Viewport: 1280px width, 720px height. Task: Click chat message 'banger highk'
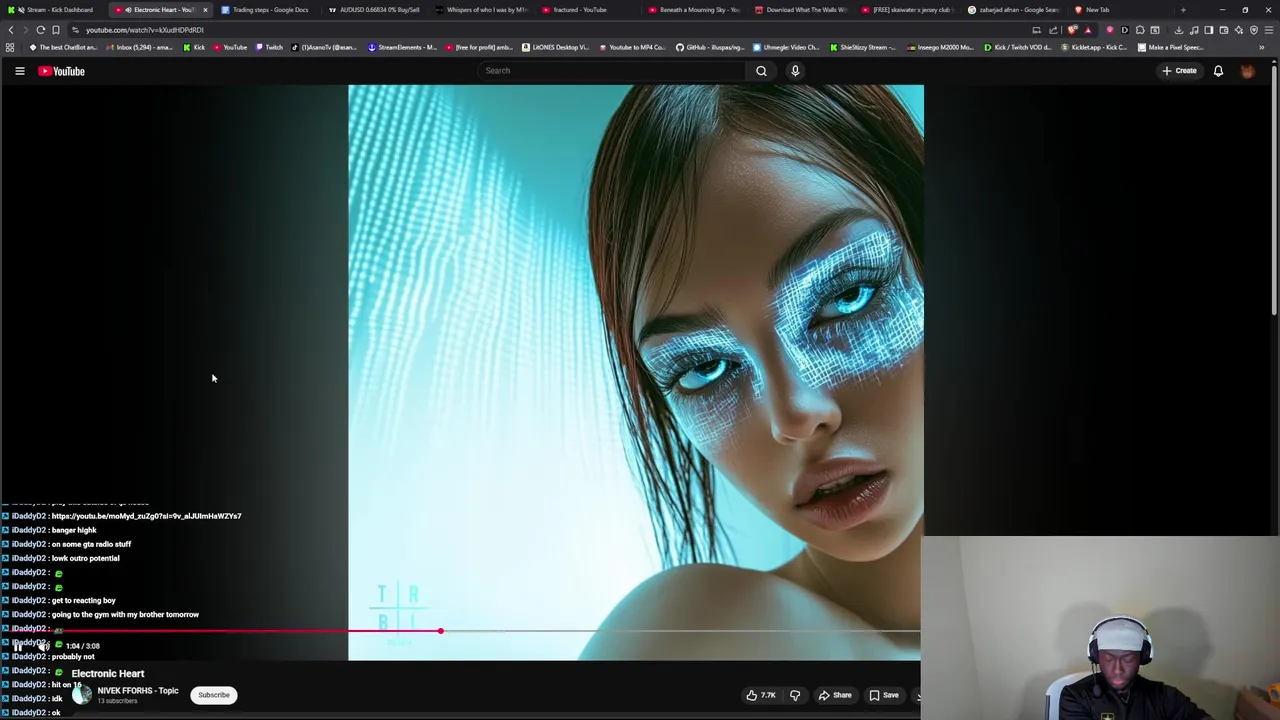(74, 530)
